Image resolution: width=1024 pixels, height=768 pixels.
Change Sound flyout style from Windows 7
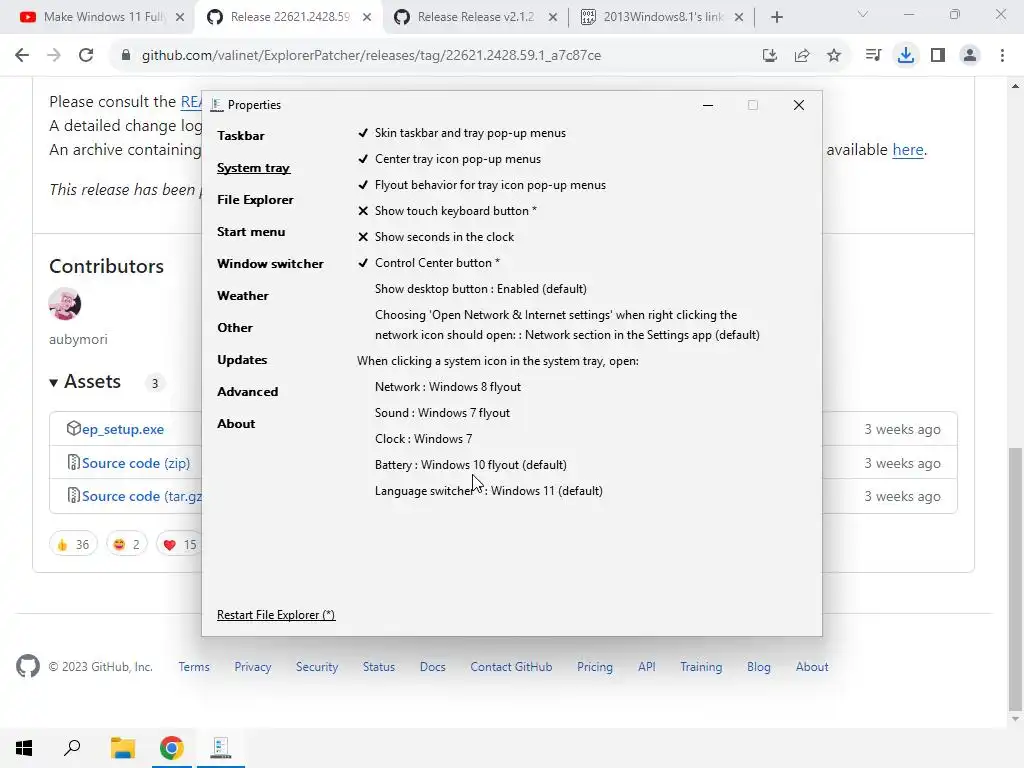(442, 413)
